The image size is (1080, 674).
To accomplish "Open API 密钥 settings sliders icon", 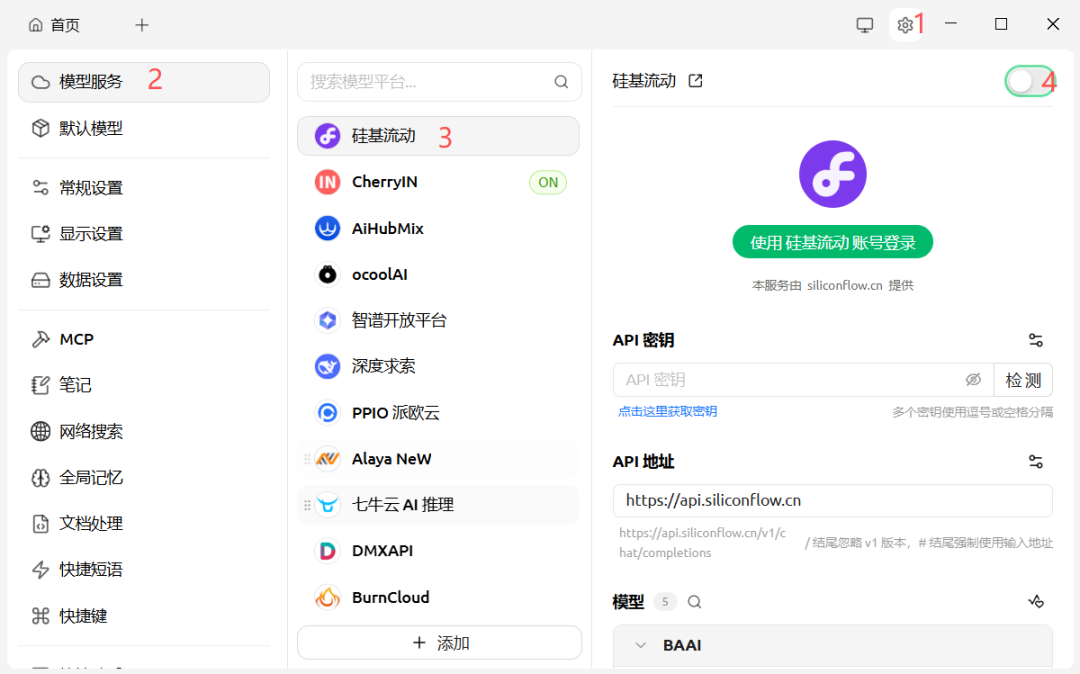I will click(x=1035, y=340).
